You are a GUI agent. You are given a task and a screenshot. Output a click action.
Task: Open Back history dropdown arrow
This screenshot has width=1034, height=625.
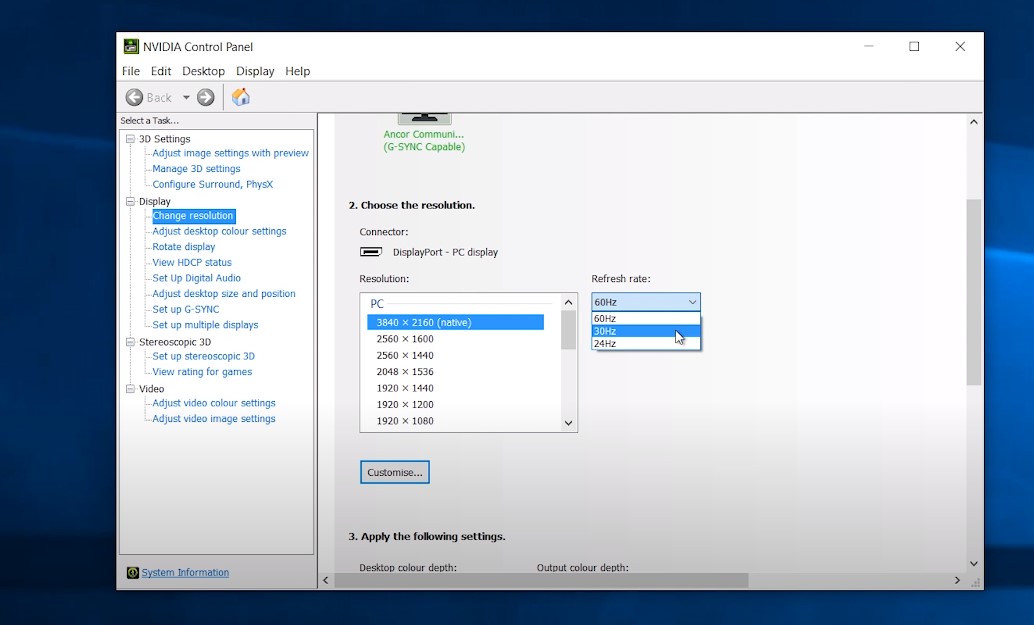186,98
